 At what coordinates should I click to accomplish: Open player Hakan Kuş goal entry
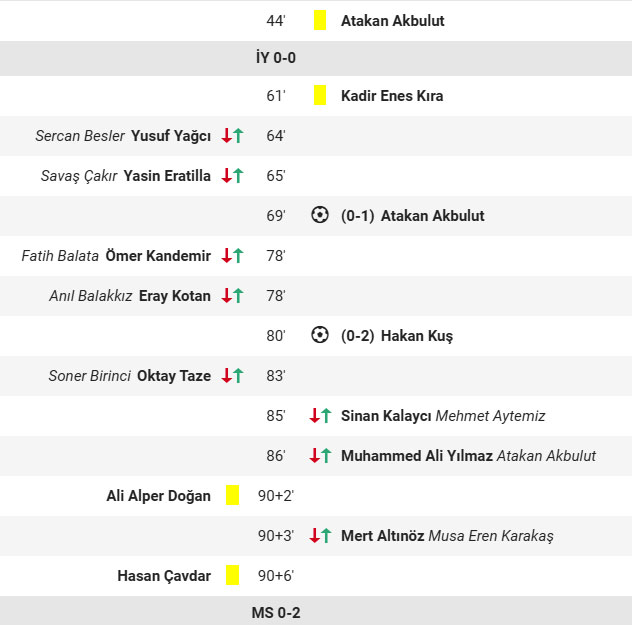(x=416, y=336)
